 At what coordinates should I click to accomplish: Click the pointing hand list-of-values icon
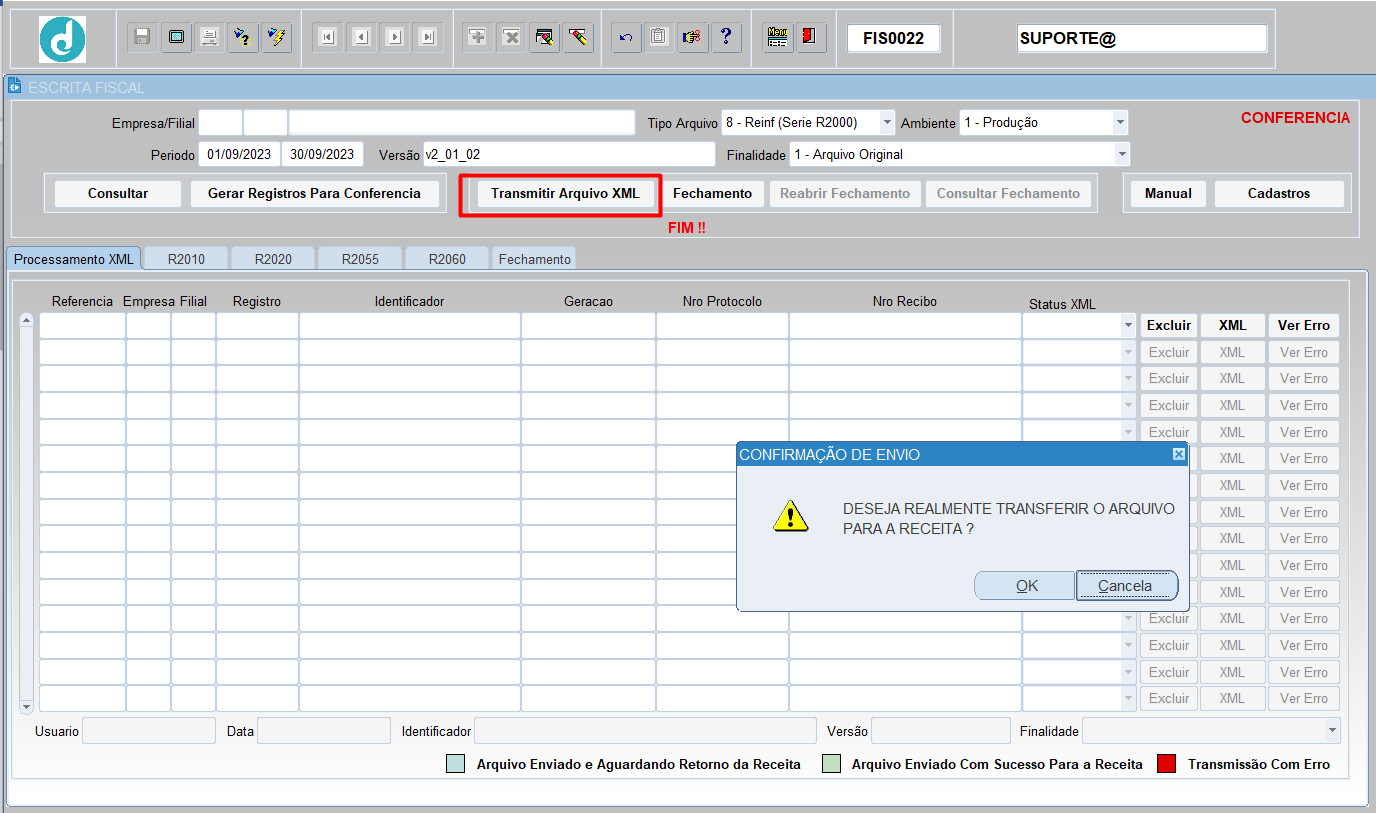(x=692, y=37)
